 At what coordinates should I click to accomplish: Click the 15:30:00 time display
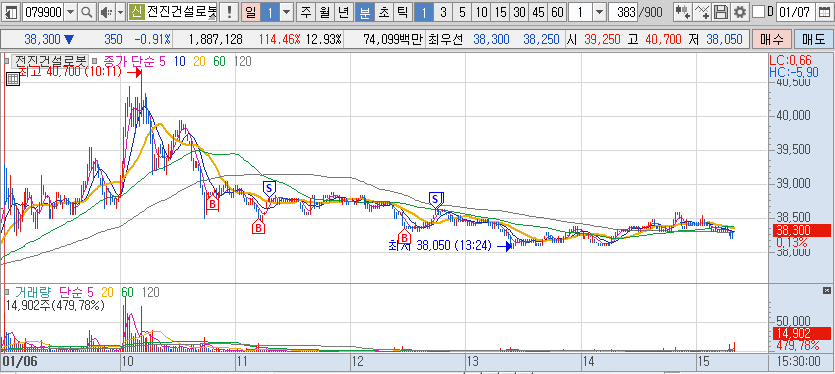coord(798,361)
